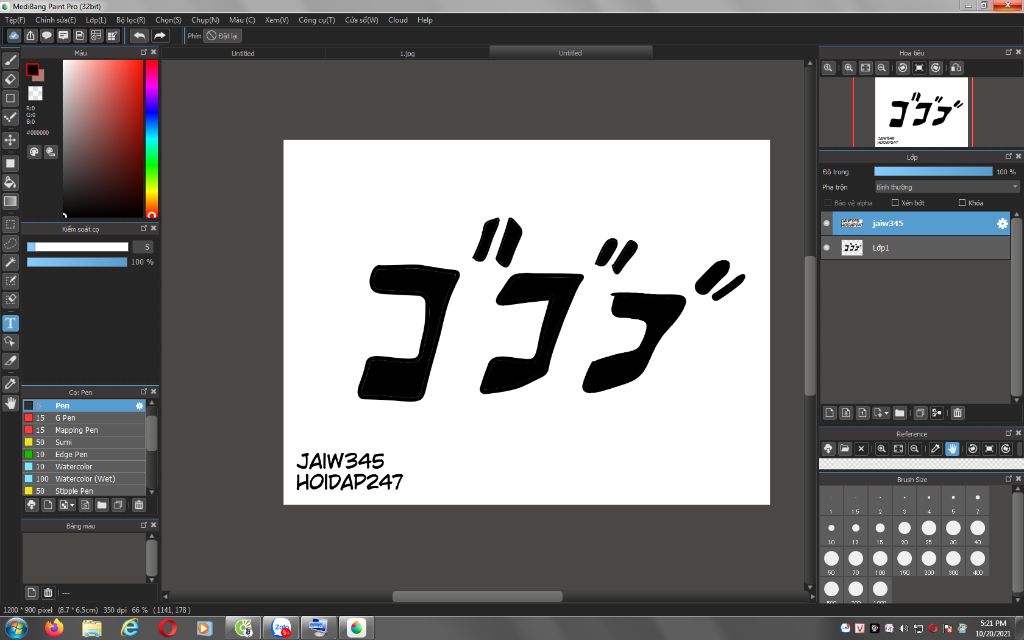This screenshot has height=640, width=1024.
Task: Select the Hand tool
Action: click(10, 403)
